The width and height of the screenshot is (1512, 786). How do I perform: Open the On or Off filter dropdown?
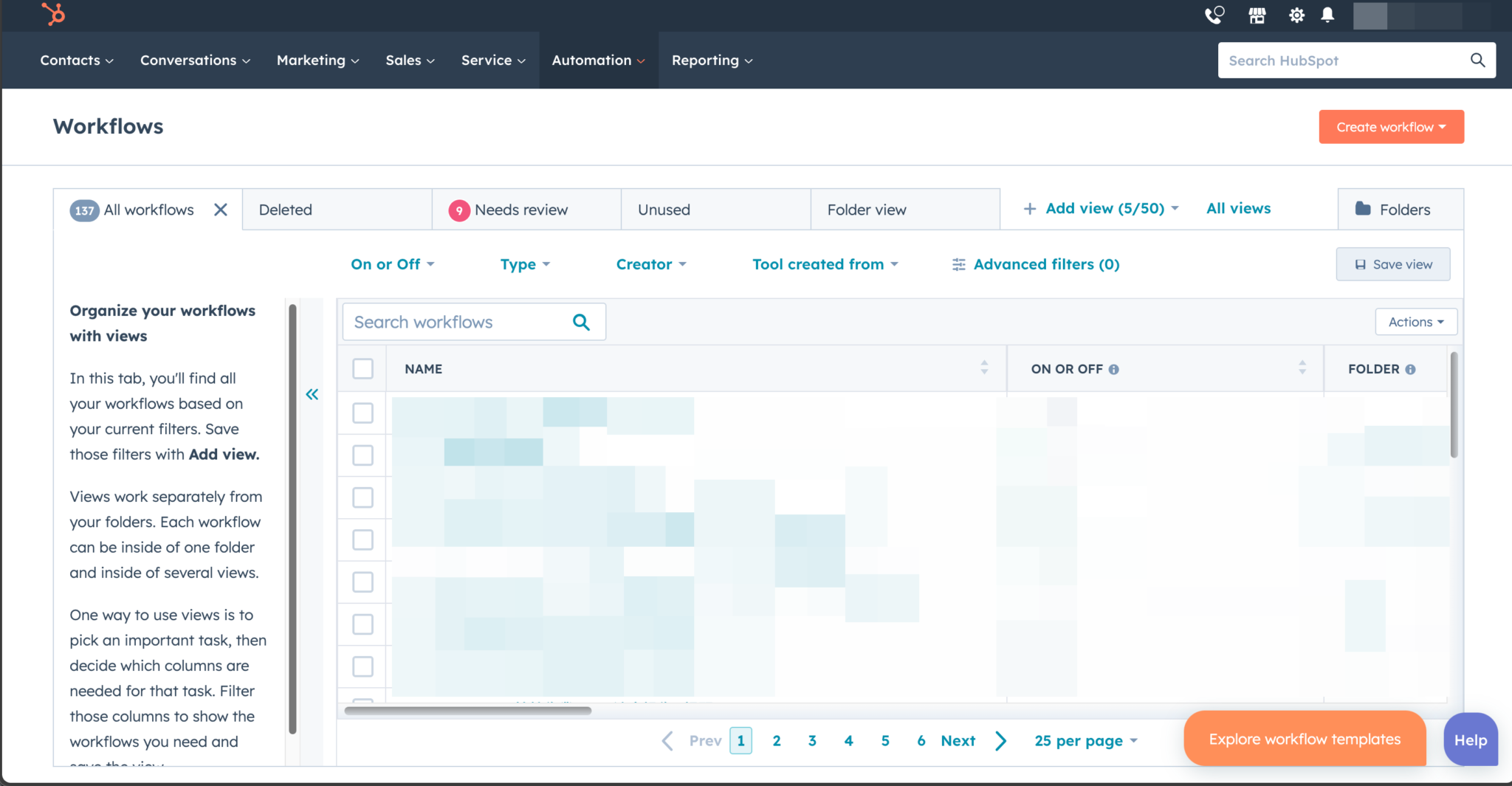(392, 264)
